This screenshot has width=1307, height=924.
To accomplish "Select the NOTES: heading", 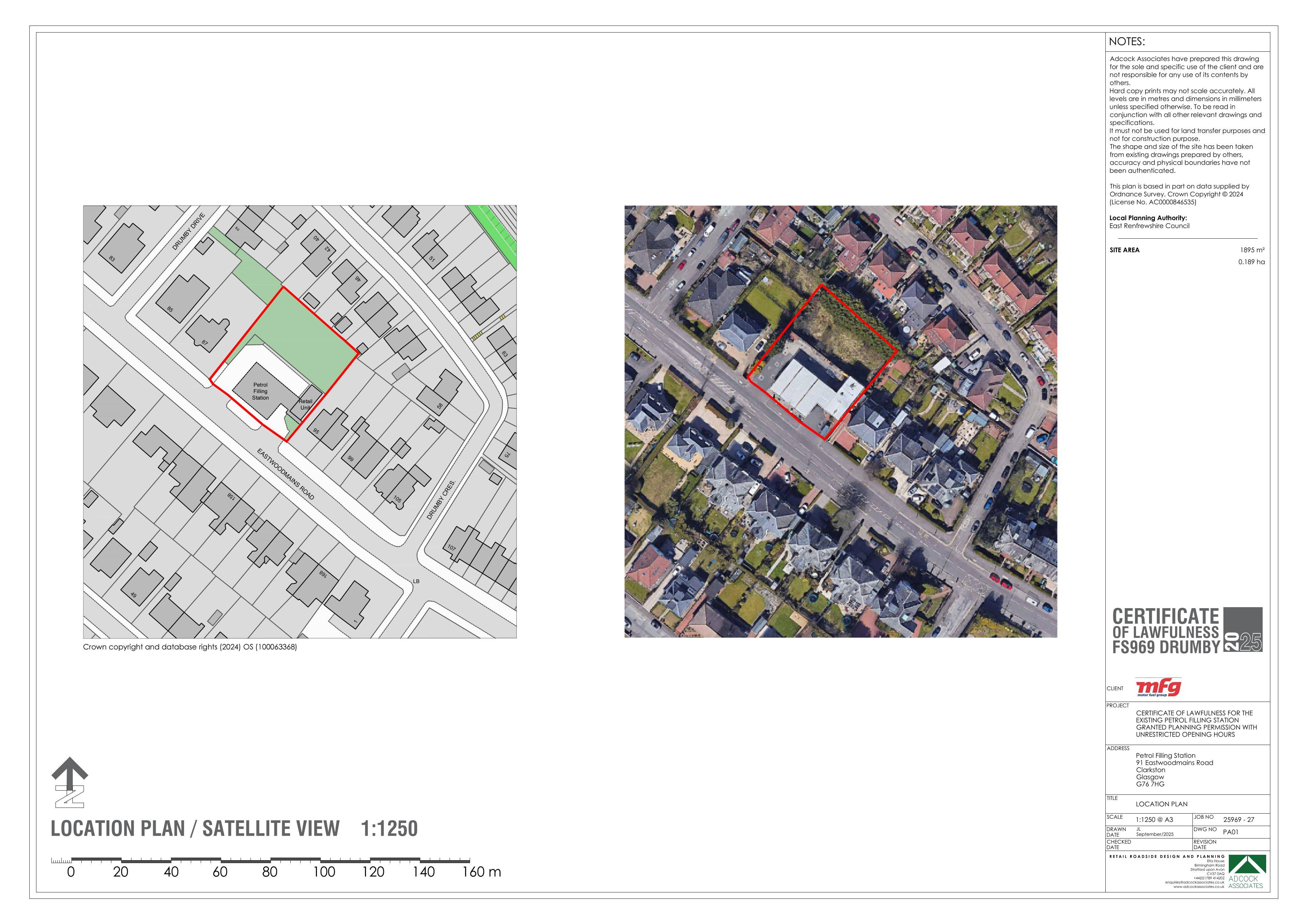I will [x=1126, y=41].
